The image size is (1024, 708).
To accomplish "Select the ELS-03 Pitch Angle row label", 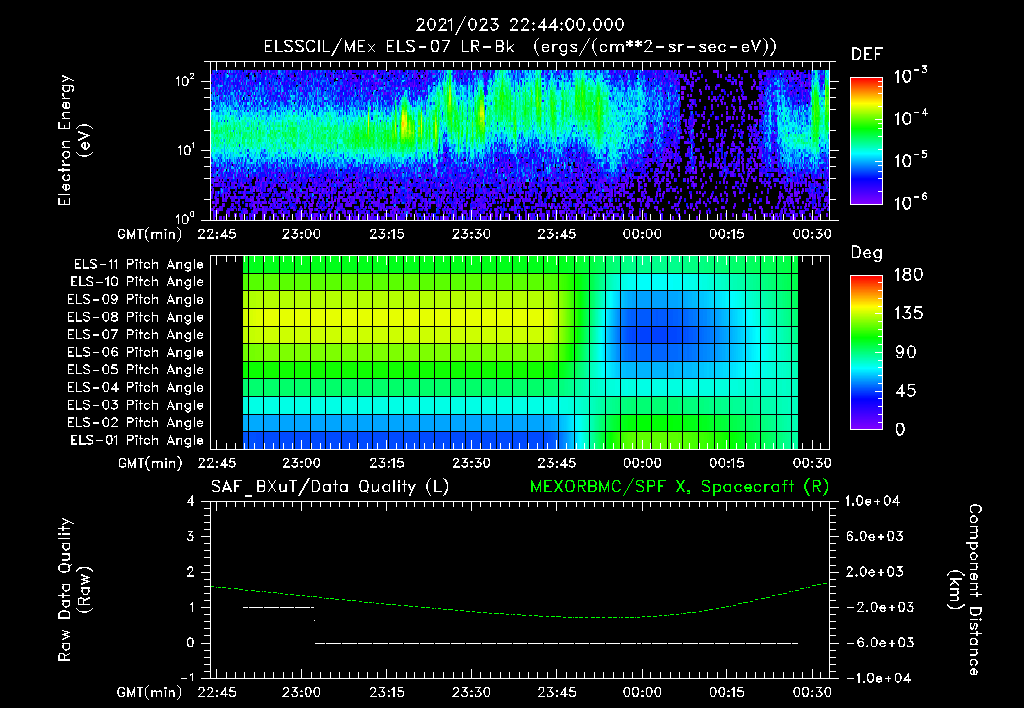I will tap(135, 405).
